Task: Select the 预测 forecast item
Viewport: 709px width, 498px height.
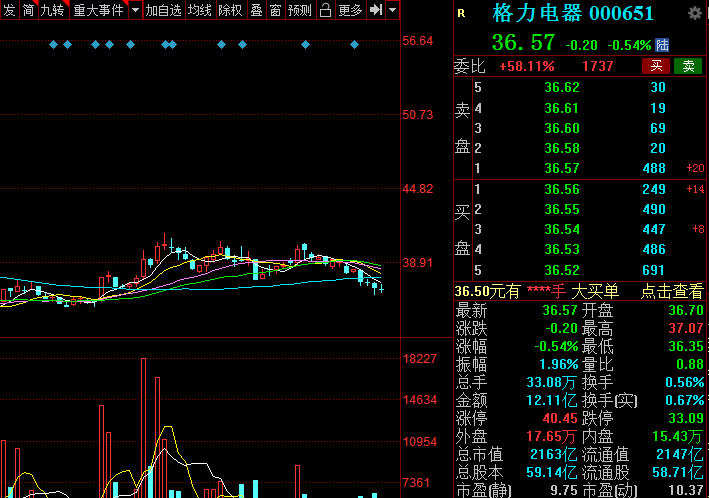Action: [x=299, y=10]
